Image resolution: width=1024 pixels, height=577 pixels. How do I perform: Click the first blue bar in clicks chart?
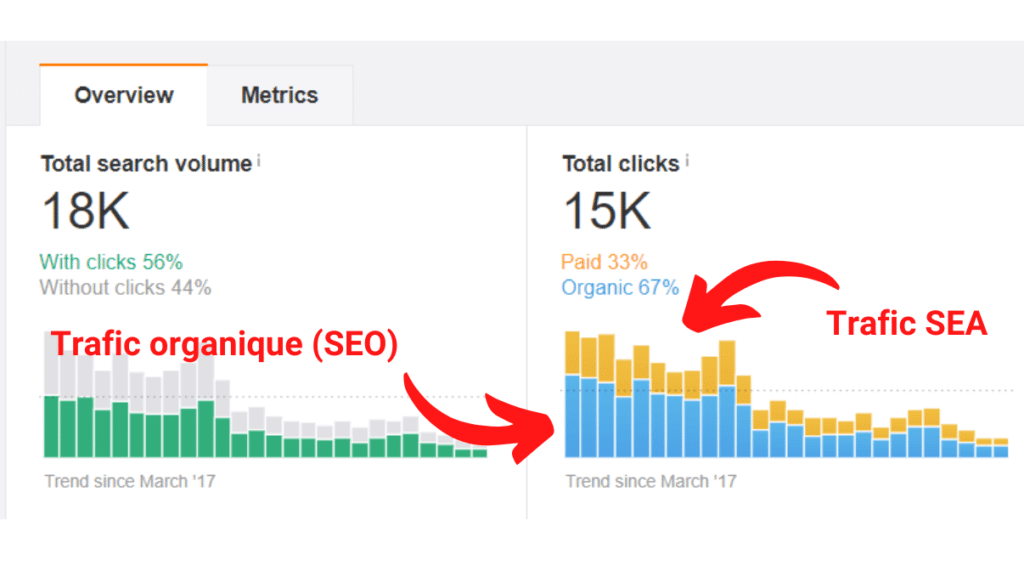572,416
